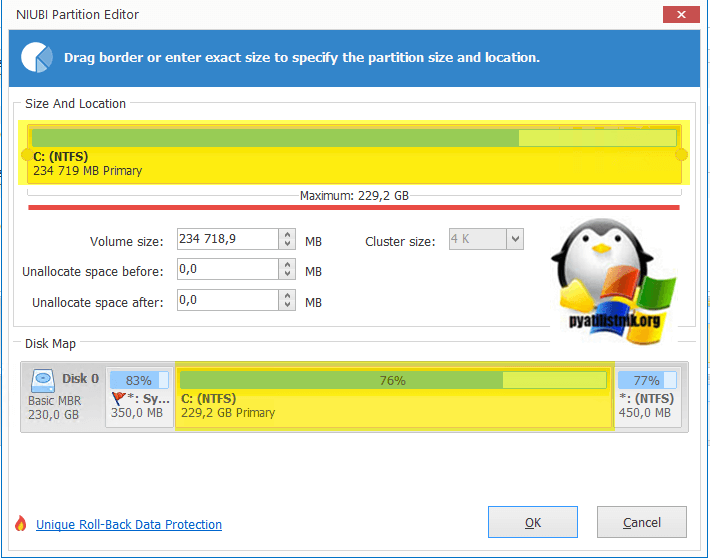Increase Unallocate space before value
The image size is (710, 558).
(x=287, y=265)
